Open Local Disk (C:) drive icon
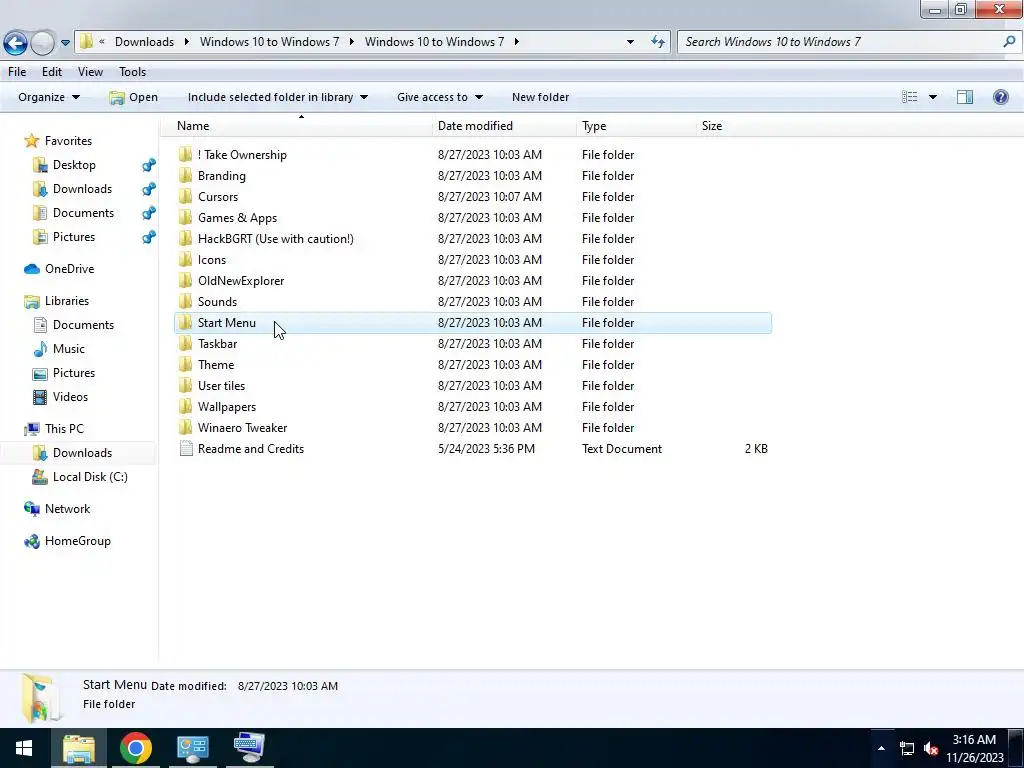Screen dimensions: 1024x768 click(x=40, y=477)
